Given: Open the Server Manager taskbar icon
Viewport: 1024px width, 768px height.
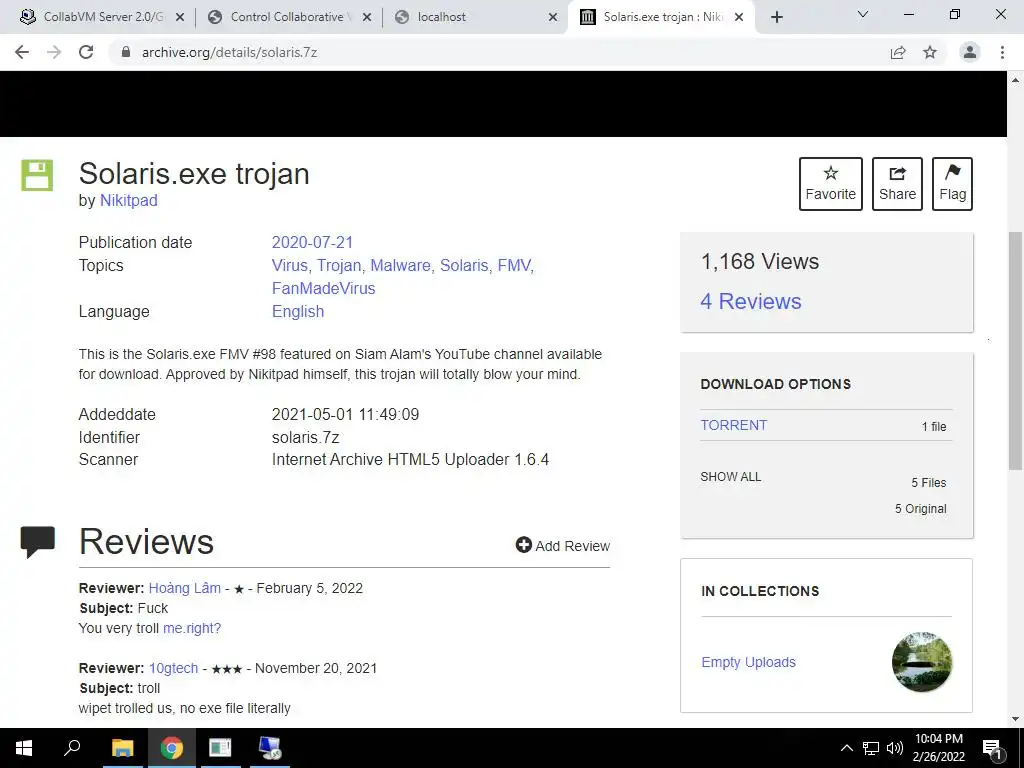Looking at the screenshot, I should point(220,748).
